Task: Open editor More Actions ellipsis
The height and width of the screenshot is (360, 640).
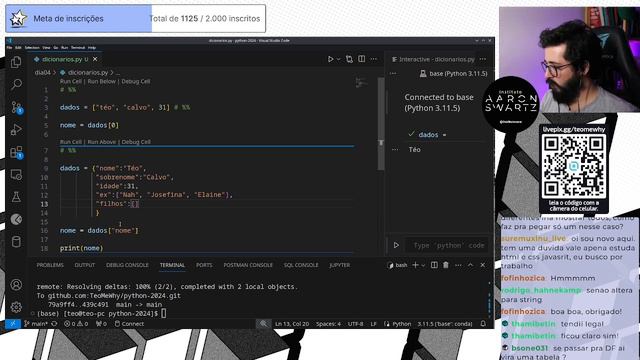Action: [x=374, y=59]
